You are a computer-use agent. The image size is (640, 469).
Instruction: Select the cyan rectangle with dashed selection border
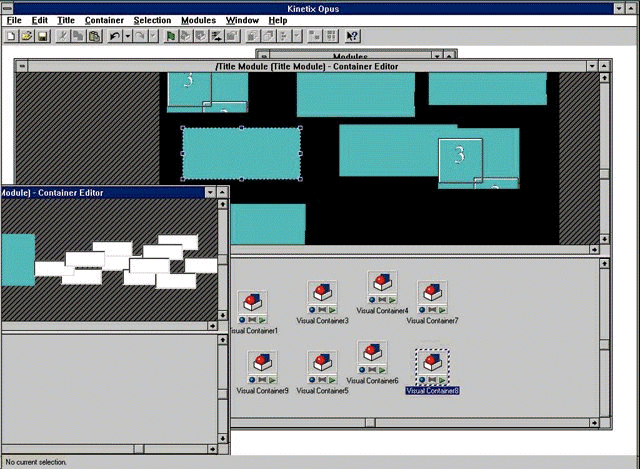pos(241,154)
